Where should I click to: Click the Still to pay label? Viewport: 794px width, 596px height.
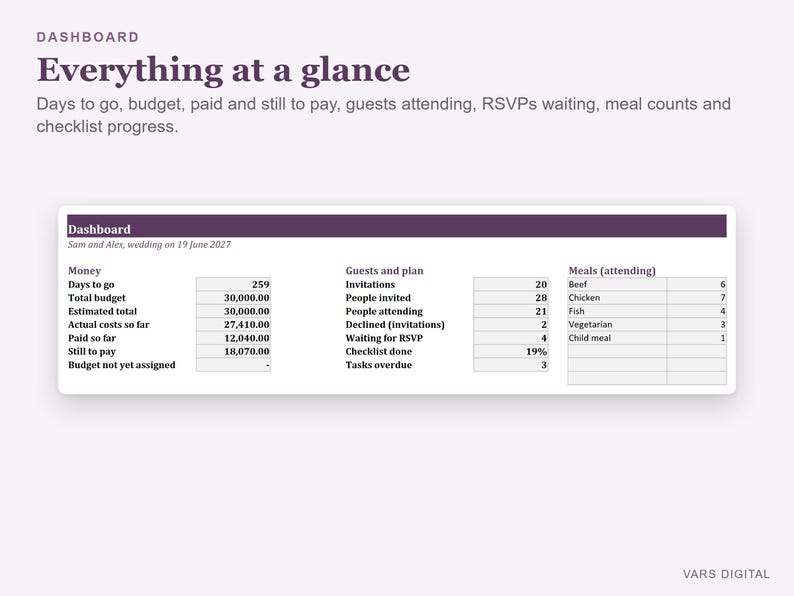tap(92, 351)
